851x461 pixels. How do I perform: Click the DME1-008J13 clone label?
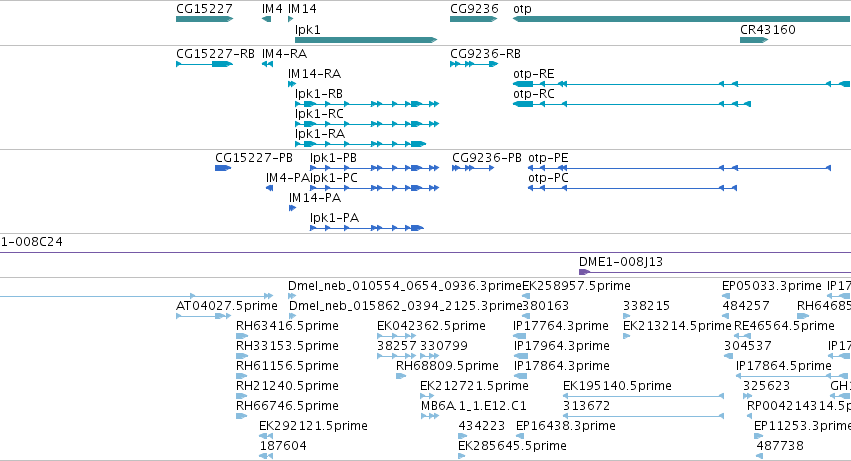pyautogui.click(x=621, y=262)
